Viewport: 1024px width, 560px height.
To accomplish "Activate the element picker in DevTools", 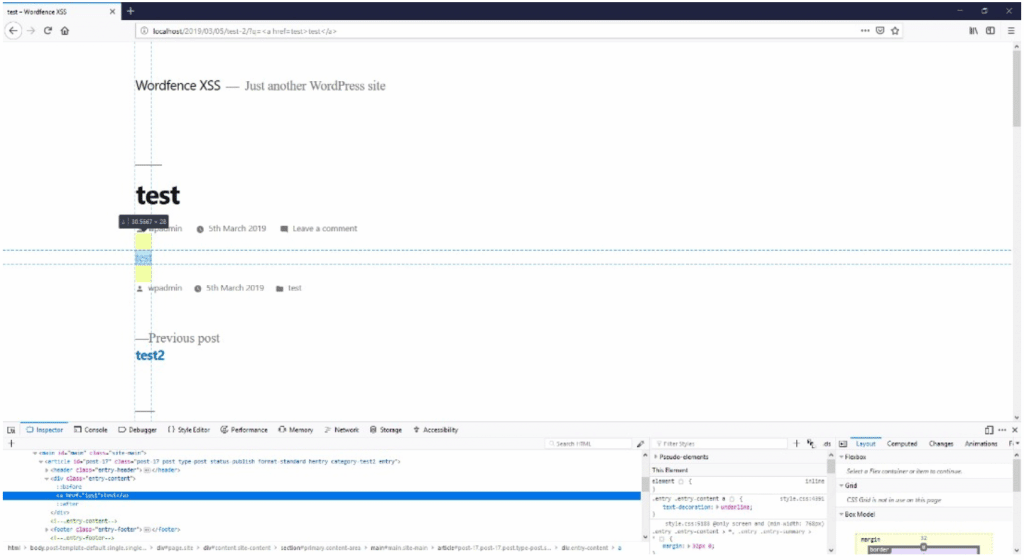I will (x=11, y=430).
